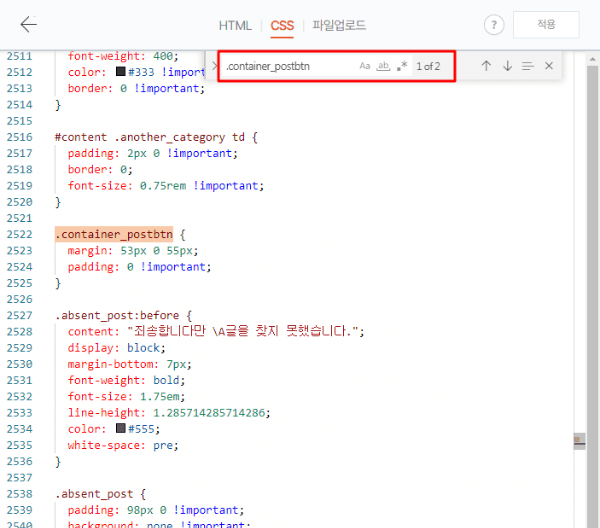Toggle match case (Aa) in find
Image resolution: width=600 pixels, height=528 pixels.
click(365, 66)
